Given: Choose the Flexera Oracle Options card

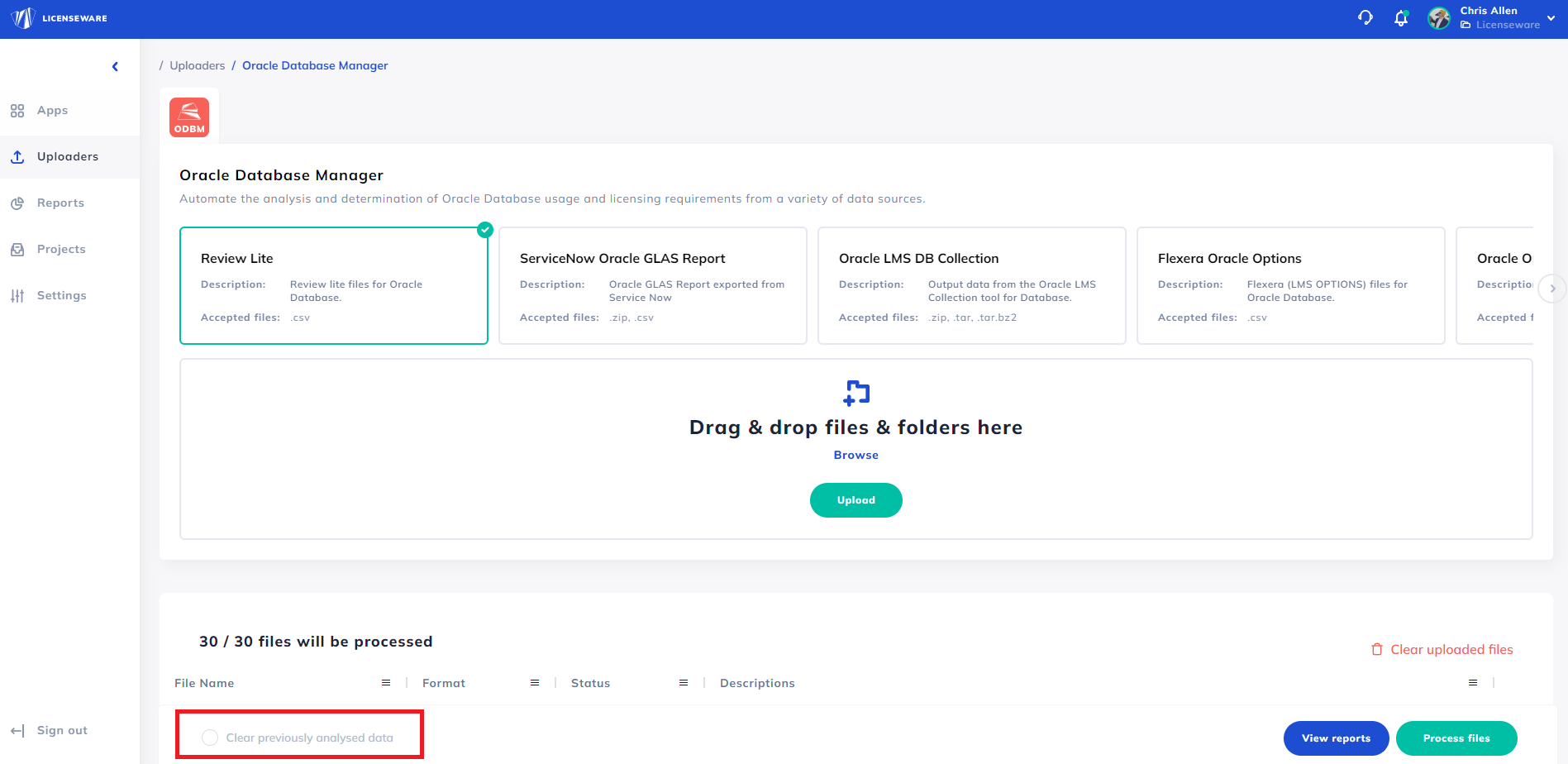Looking at the screenshot, I should [x=1291, y=285].
